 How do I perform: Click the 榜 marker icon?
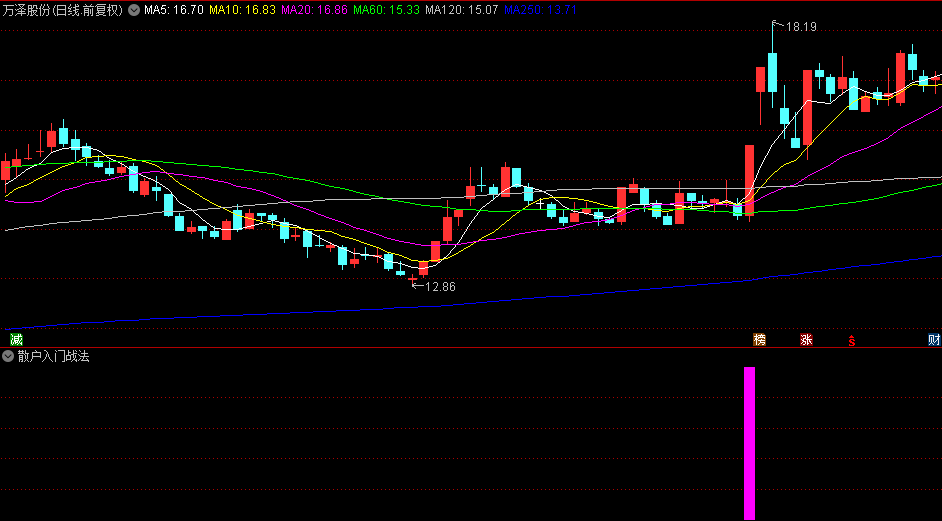point(759,340)
